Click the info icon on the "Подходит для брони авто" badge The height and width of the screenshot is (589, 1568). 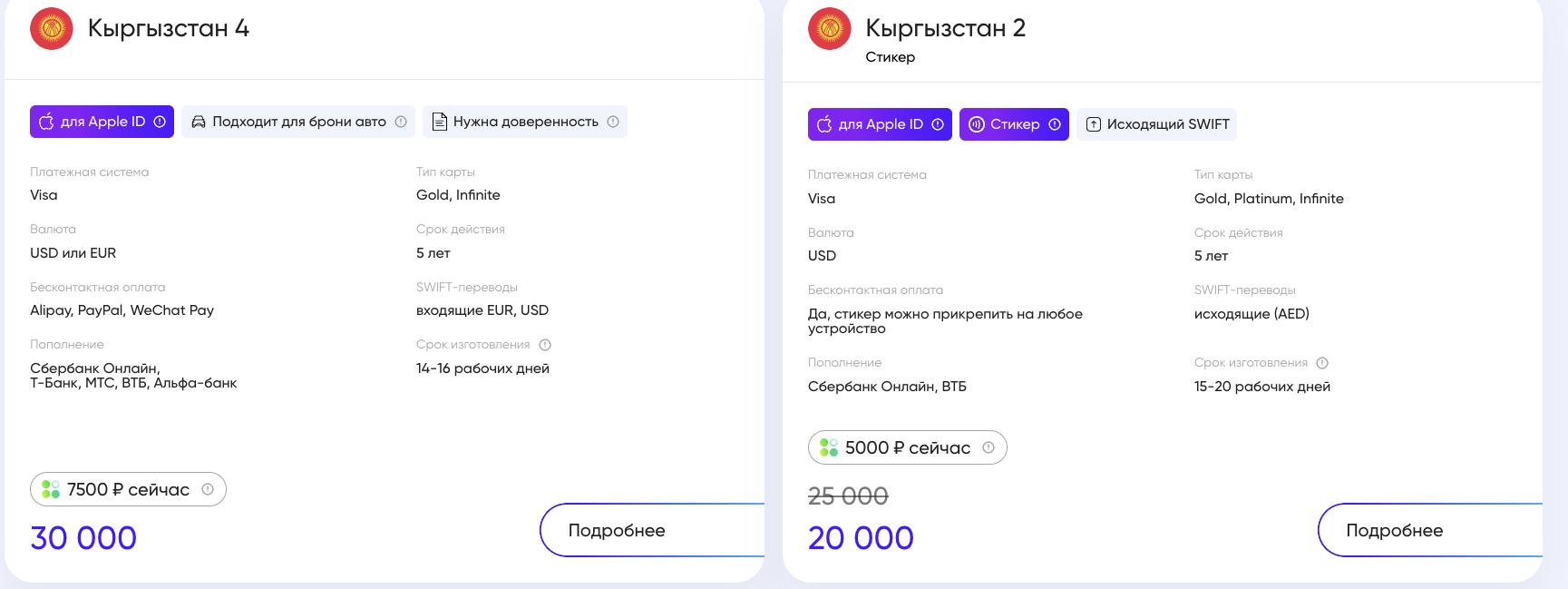coord(401,122)
